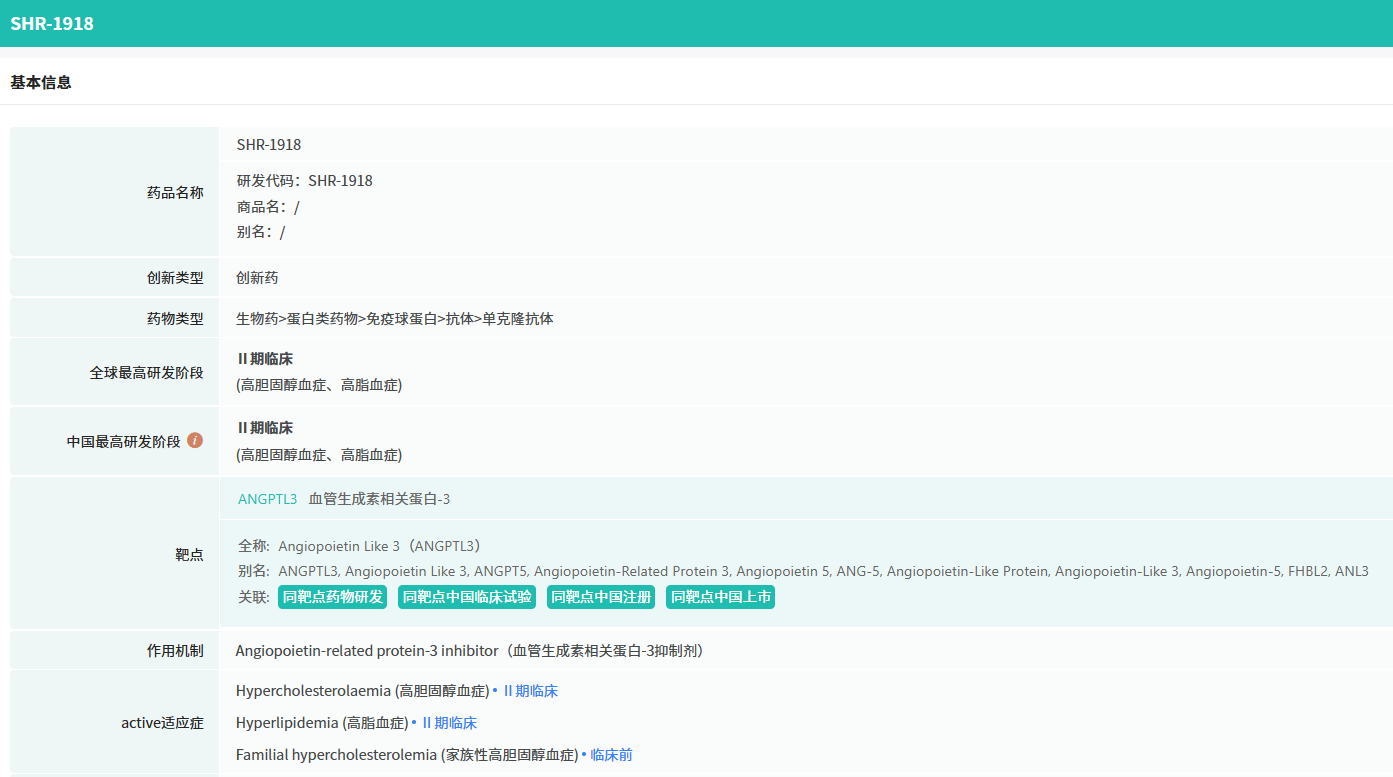The width and height of the screenshot is (1393, 777).
Task: Click the 靶点 row label
Action: 189,555
